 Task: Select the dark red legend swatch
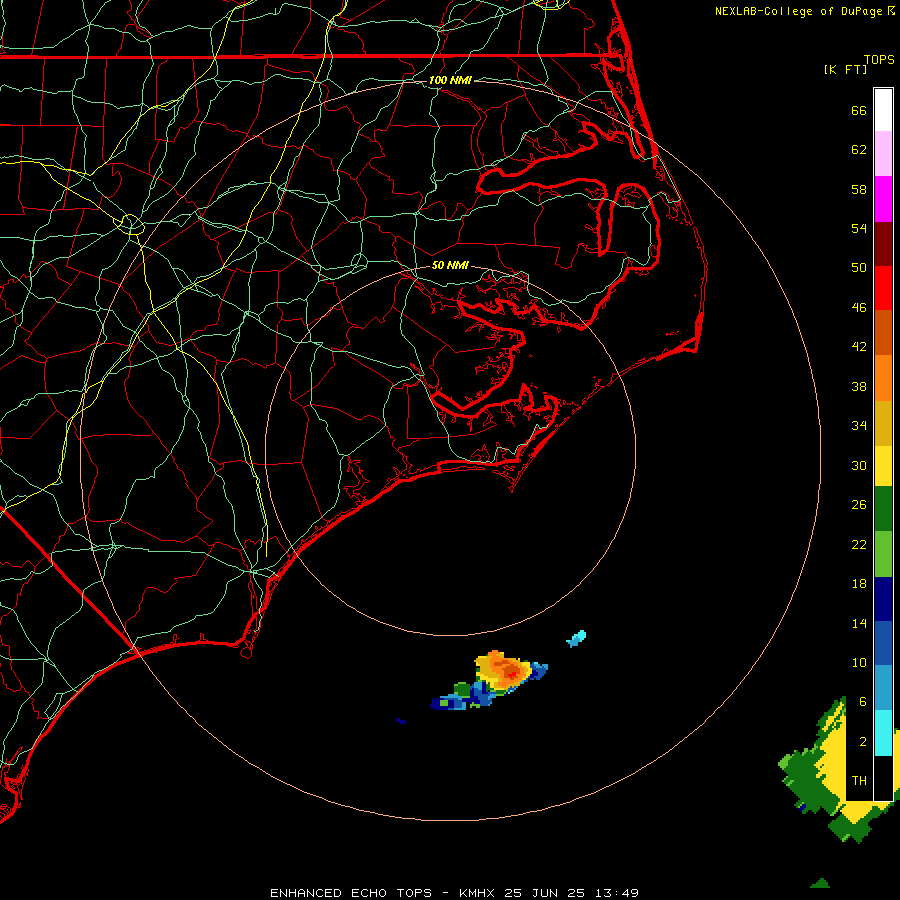883,244
